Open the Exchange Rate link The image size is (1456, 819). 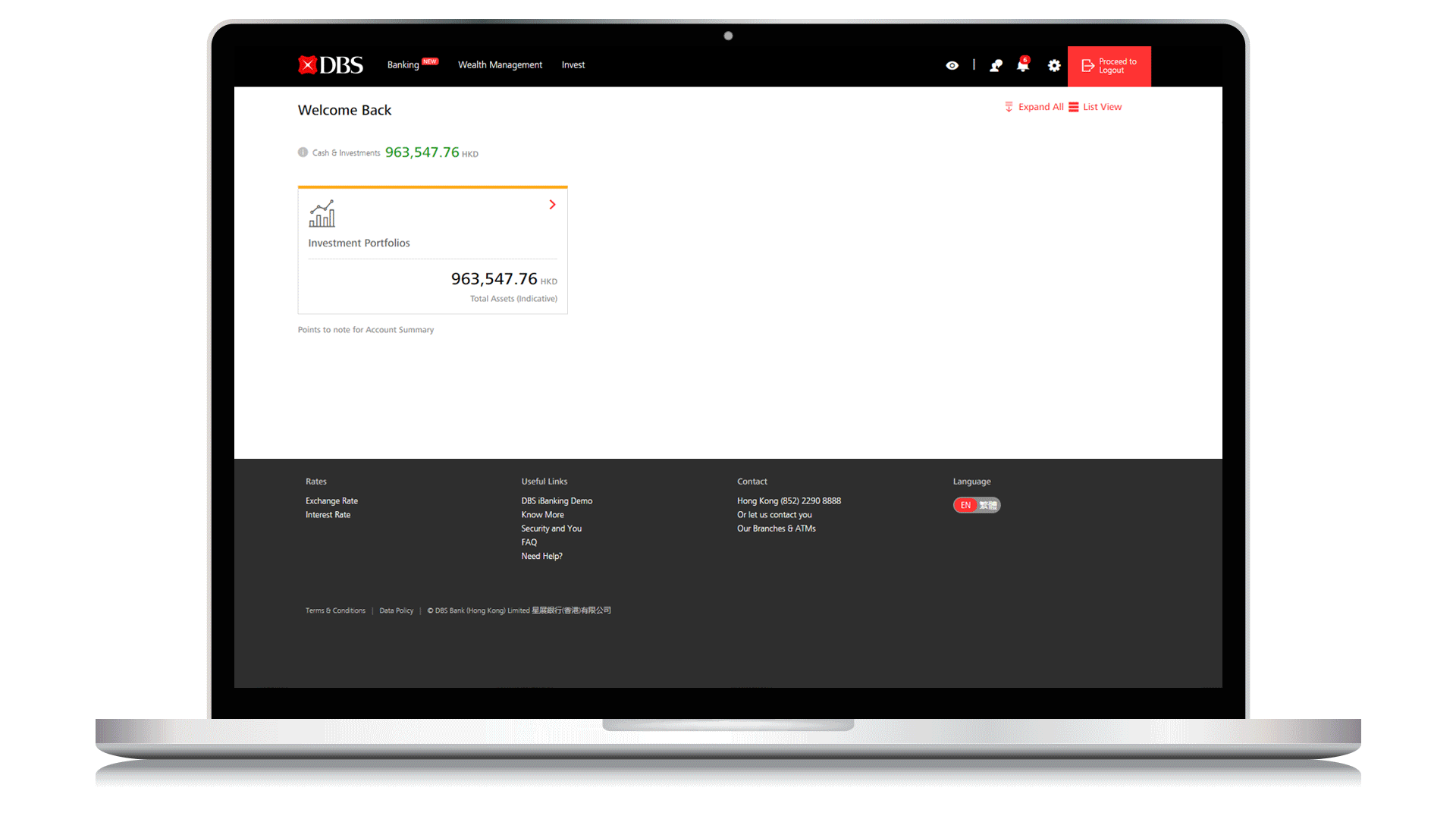331,501
